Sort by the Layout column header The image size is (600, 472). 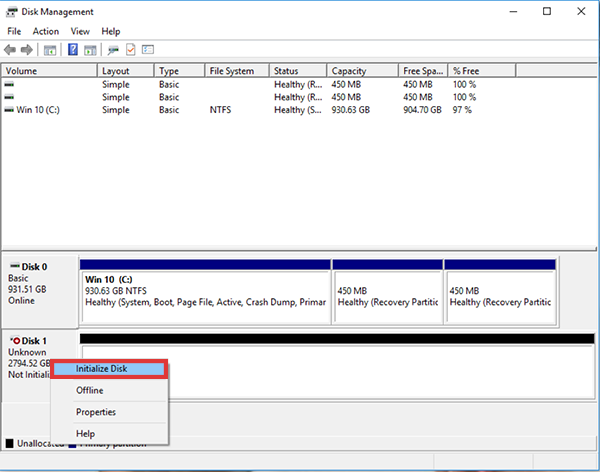click(x=126, y=71)
